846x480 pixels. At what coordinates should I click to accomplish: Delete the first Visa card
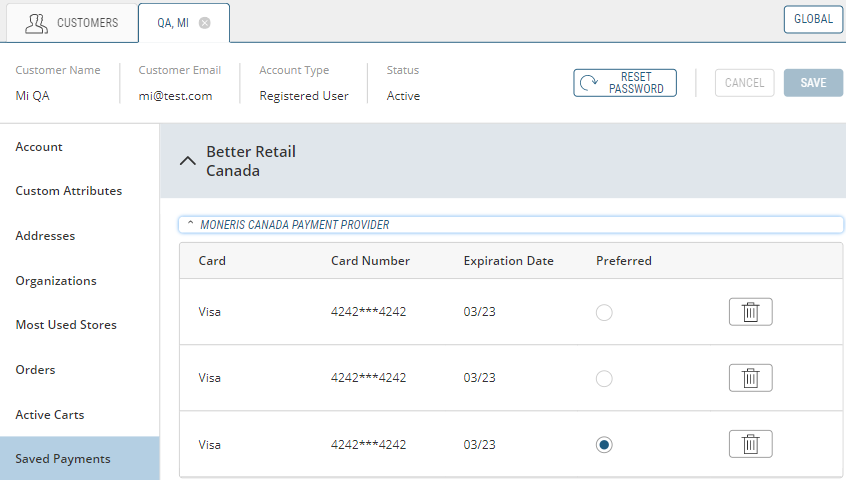click(750, 312)
